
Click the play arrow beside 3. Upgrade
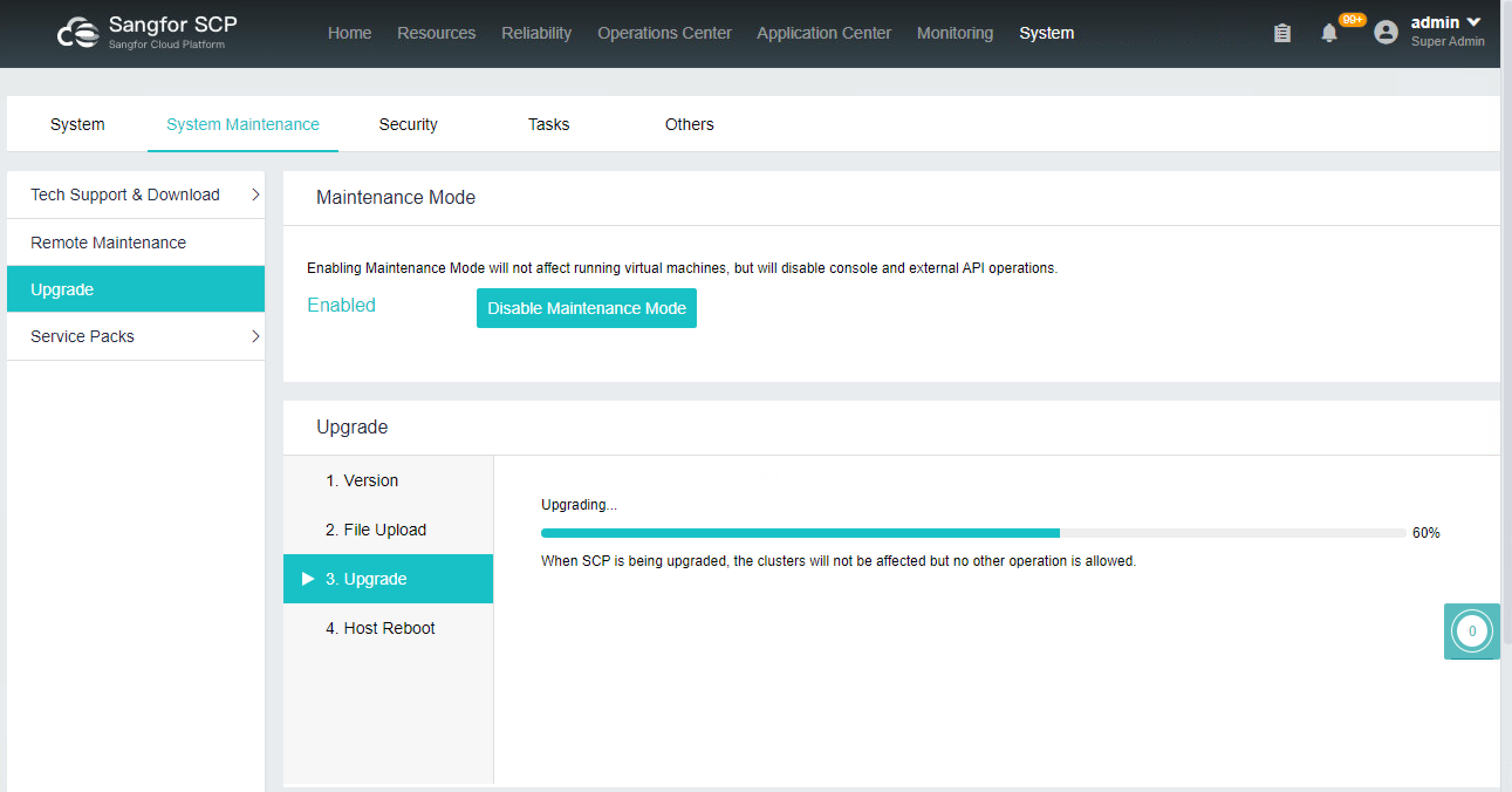pyautogui.click(x=307, y=579)
